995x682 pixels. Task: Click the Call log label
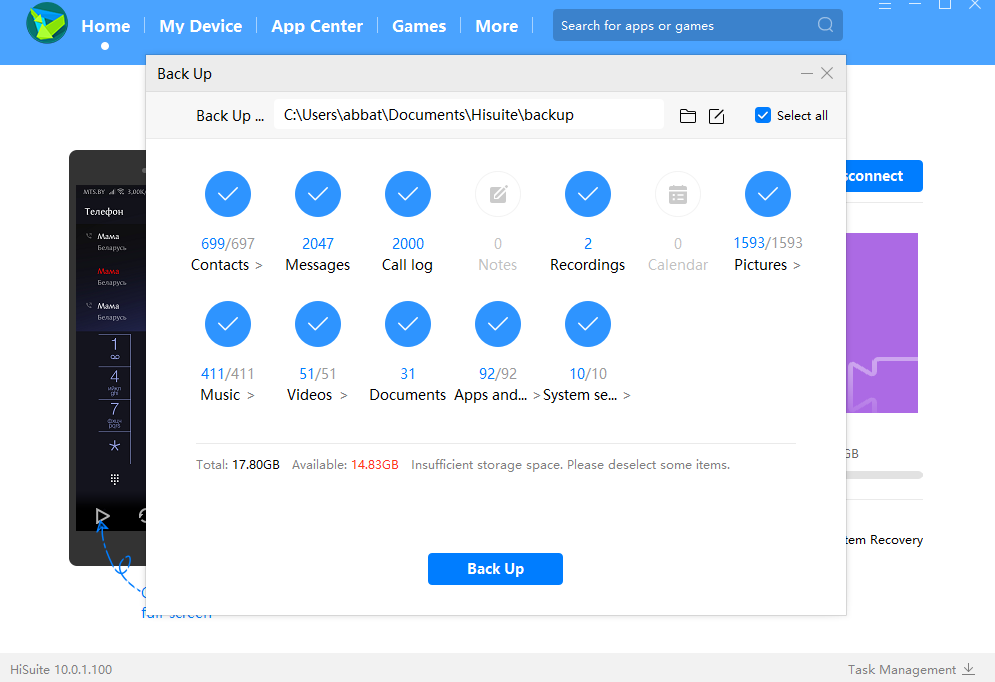click(407, 265)
